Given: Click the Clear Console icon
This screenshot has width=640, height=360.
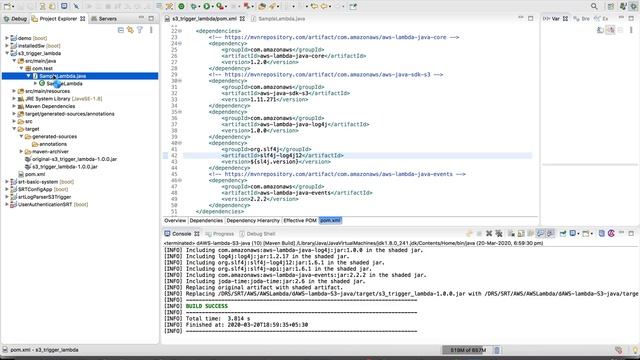Looking at the screenshot, I should point(511,233).
